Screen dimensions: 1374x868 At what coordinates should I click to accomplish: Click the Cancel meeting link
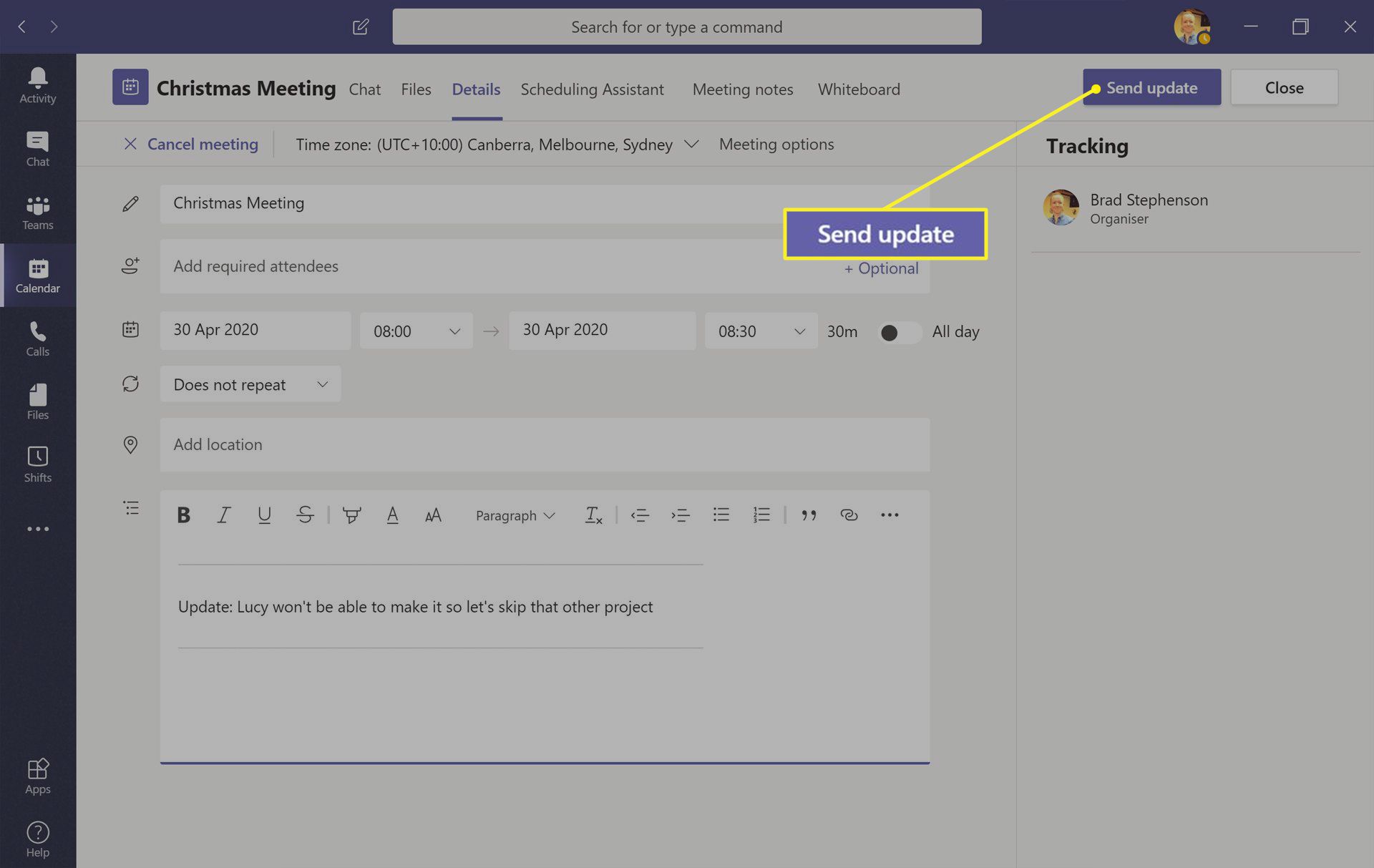[x=189, y=144]
